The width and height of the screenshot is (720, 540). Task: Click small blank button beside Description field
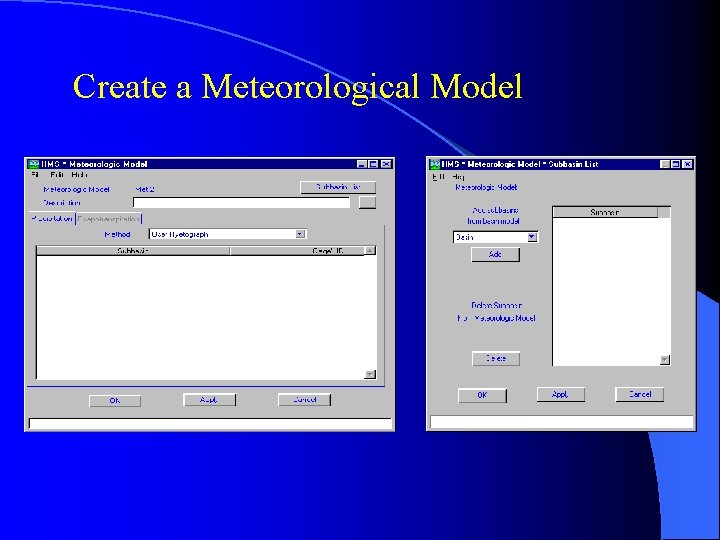point(367,202)
